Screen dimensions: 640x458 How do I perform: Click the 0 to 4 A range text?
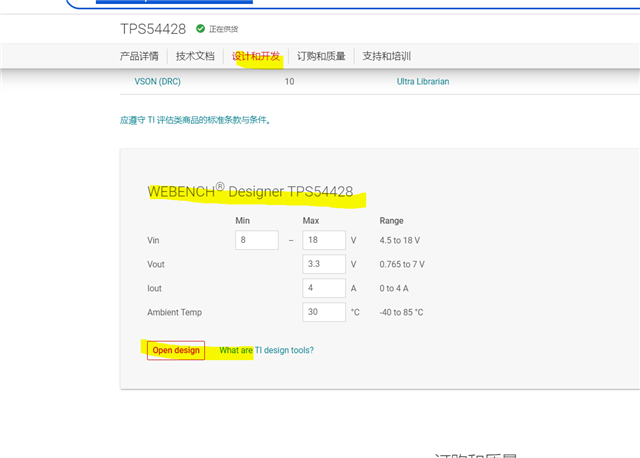(394, 288)
